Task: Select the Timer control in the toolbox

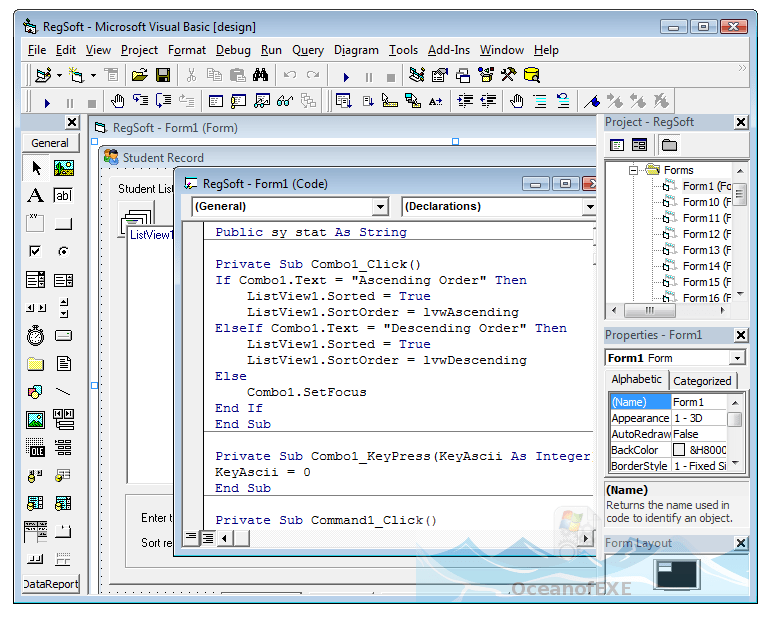Action: pyautogui.click(x=35, y=336)
